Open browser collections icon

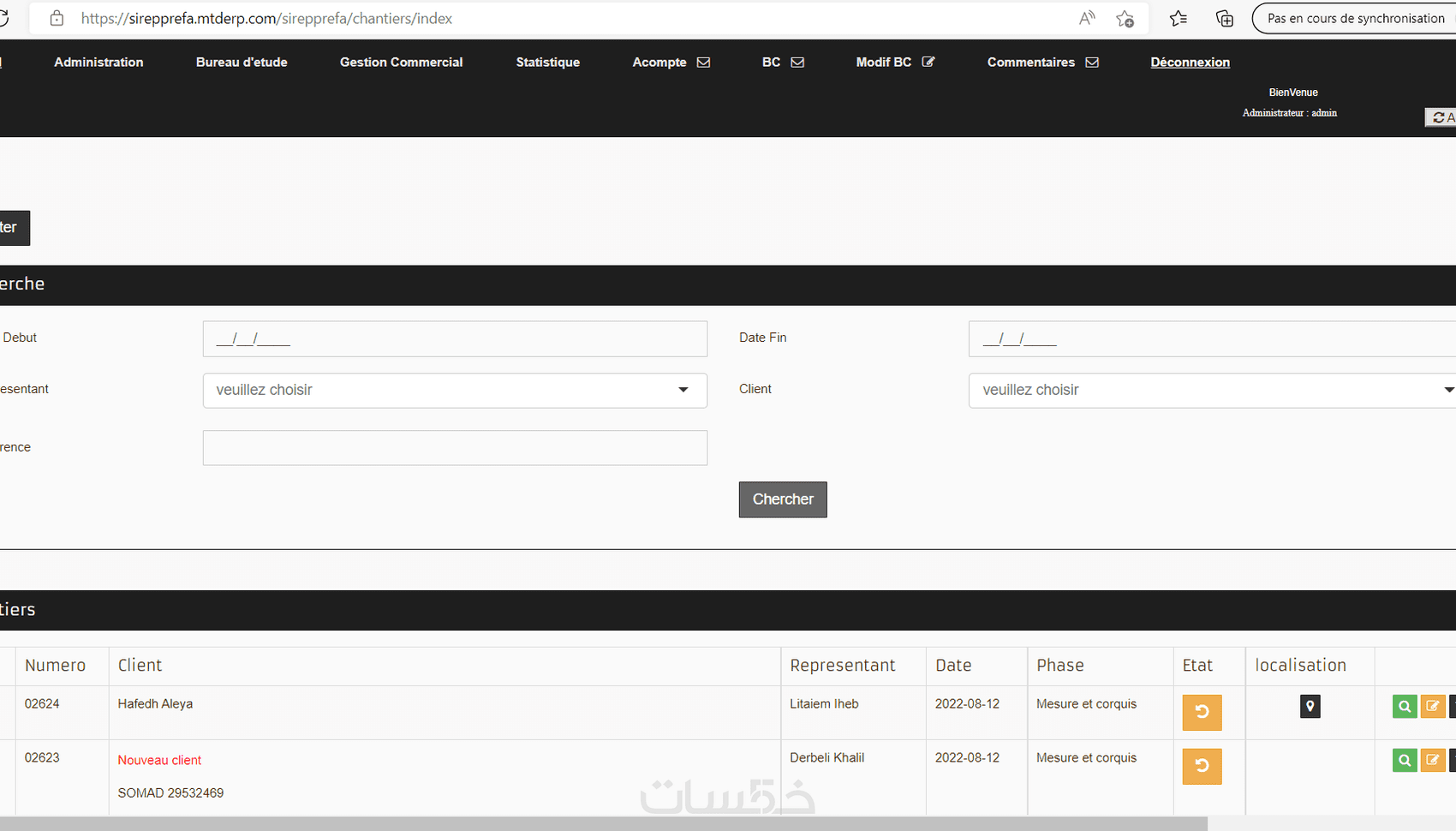[1225, 18]
